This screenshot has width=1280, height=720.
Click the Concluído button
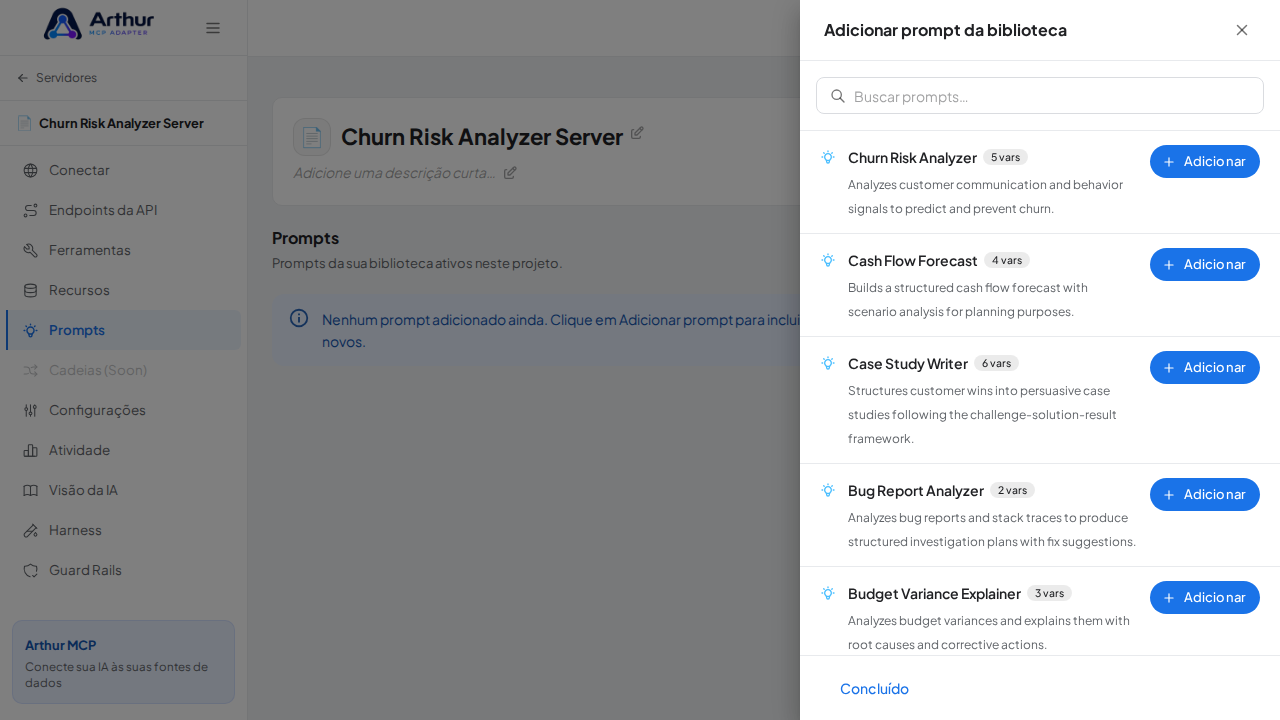[x=874, y=688]
